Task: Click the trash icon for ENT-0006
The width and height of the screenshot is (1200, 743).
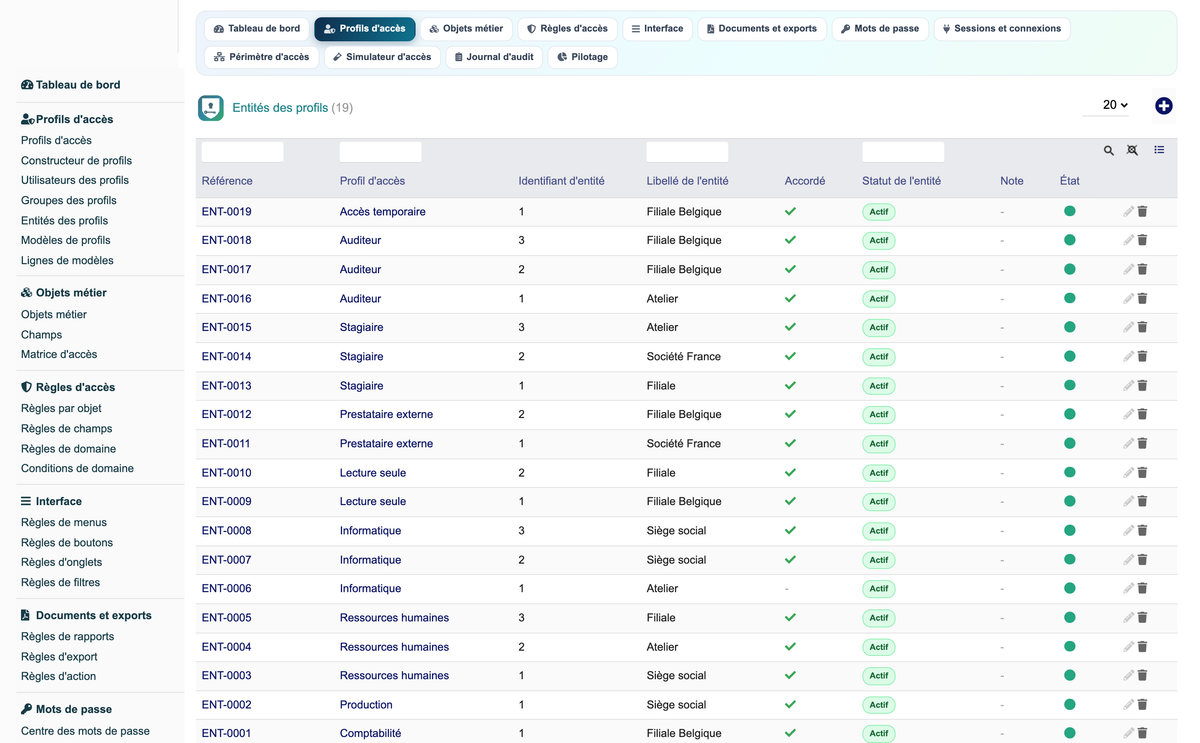Action: coord(1142,588)
